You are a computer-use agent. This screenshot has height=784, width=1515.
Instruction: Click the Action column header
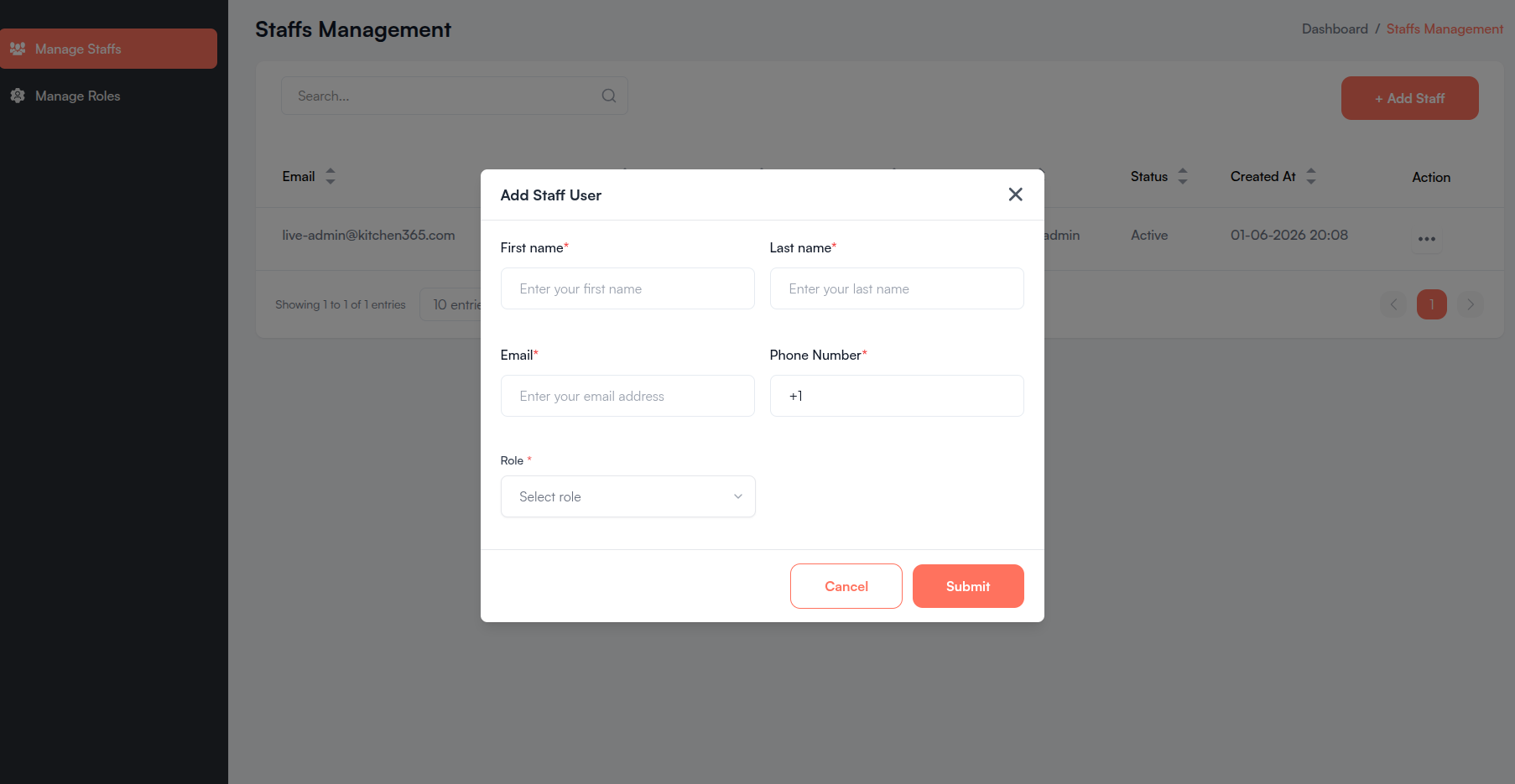click(1431, 177)
